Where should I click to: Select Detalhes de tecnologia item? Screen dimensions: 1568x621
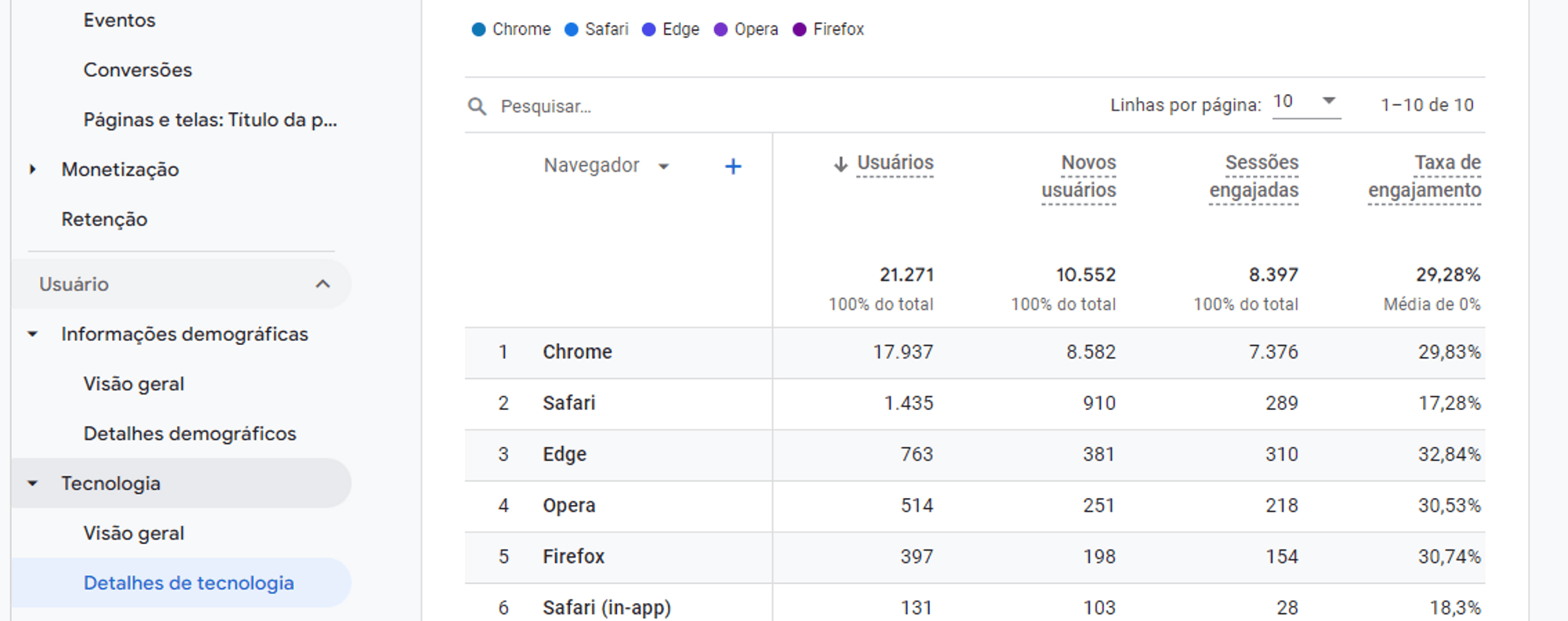[x=189, y=583]
